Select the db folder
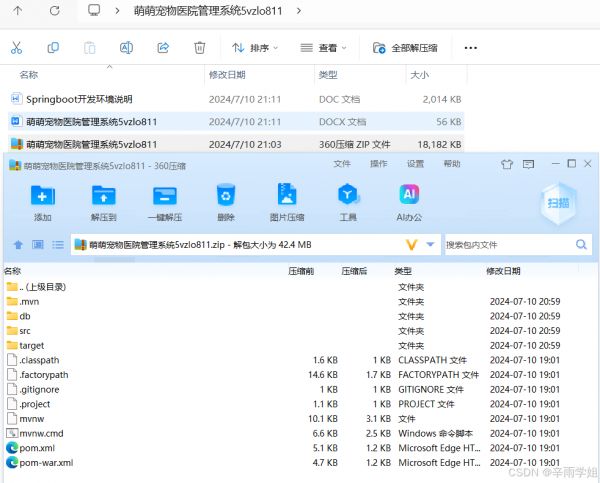Screen dimensions: 600x483 tap(19, 316)
